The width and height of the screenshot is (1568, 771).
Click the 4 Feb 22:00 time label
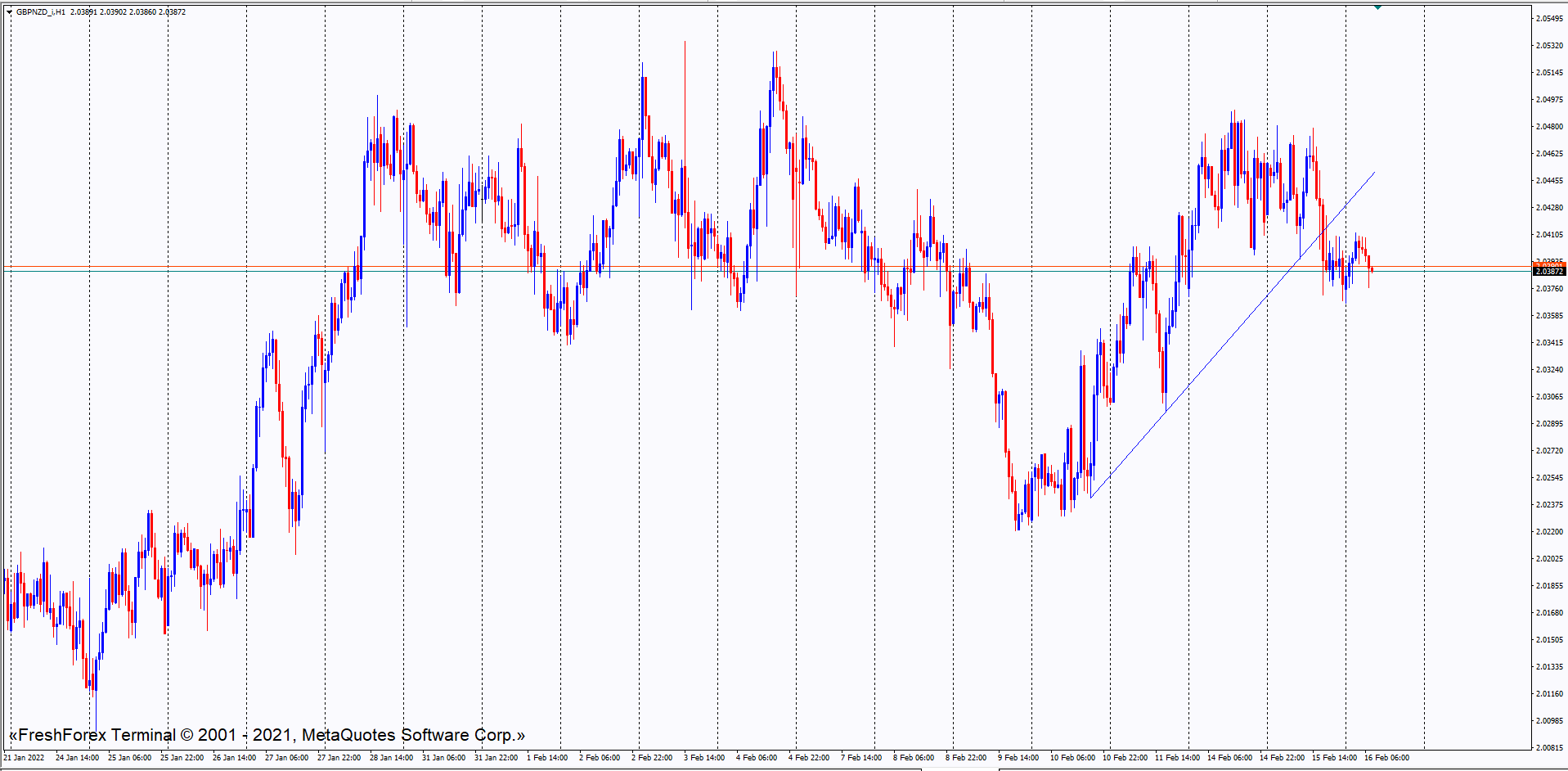pyautogui.click(x=809, y=758)
